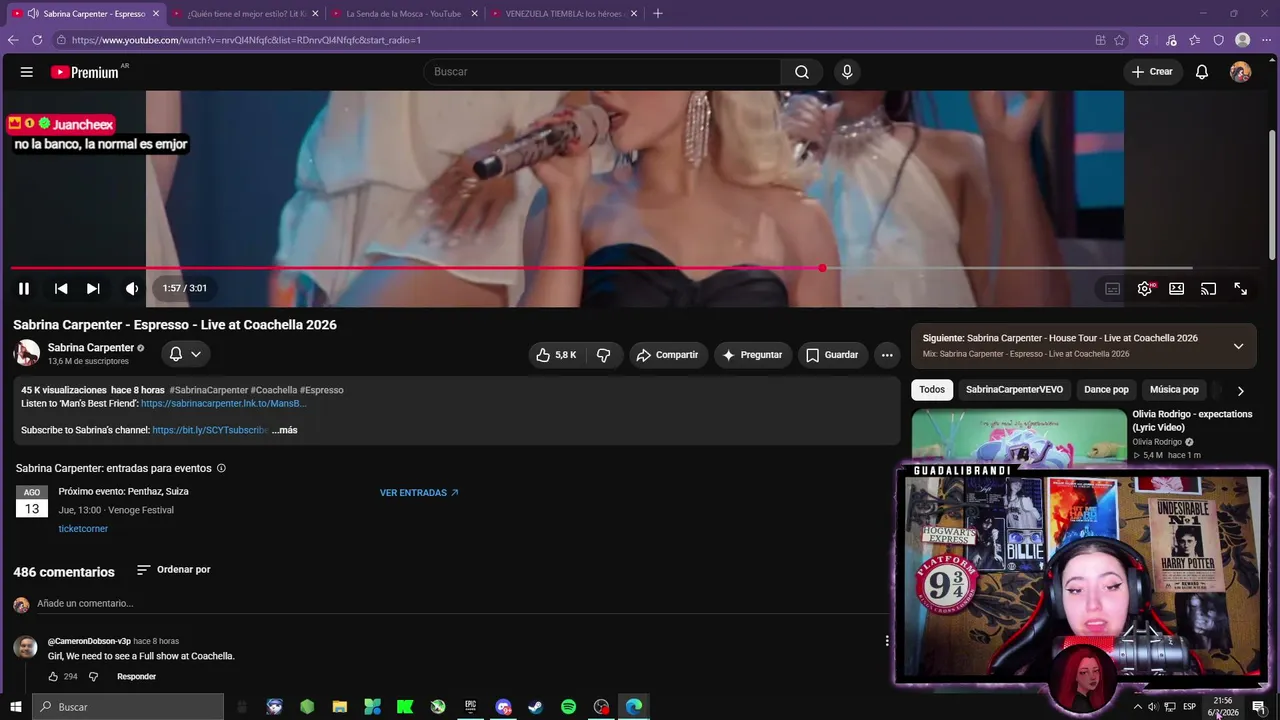
Task: Open the Ordenar por comments sort menu
Action: [173, 570]
